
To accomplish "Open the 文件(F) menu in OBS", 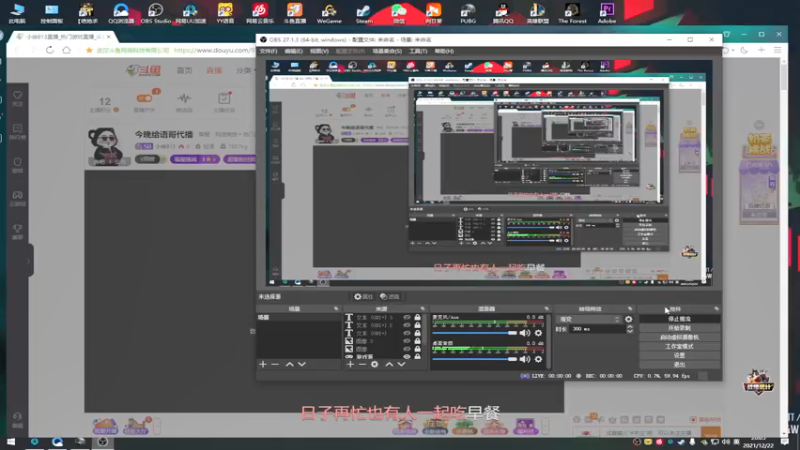I will pyautogui.click(x=268, y=51).
